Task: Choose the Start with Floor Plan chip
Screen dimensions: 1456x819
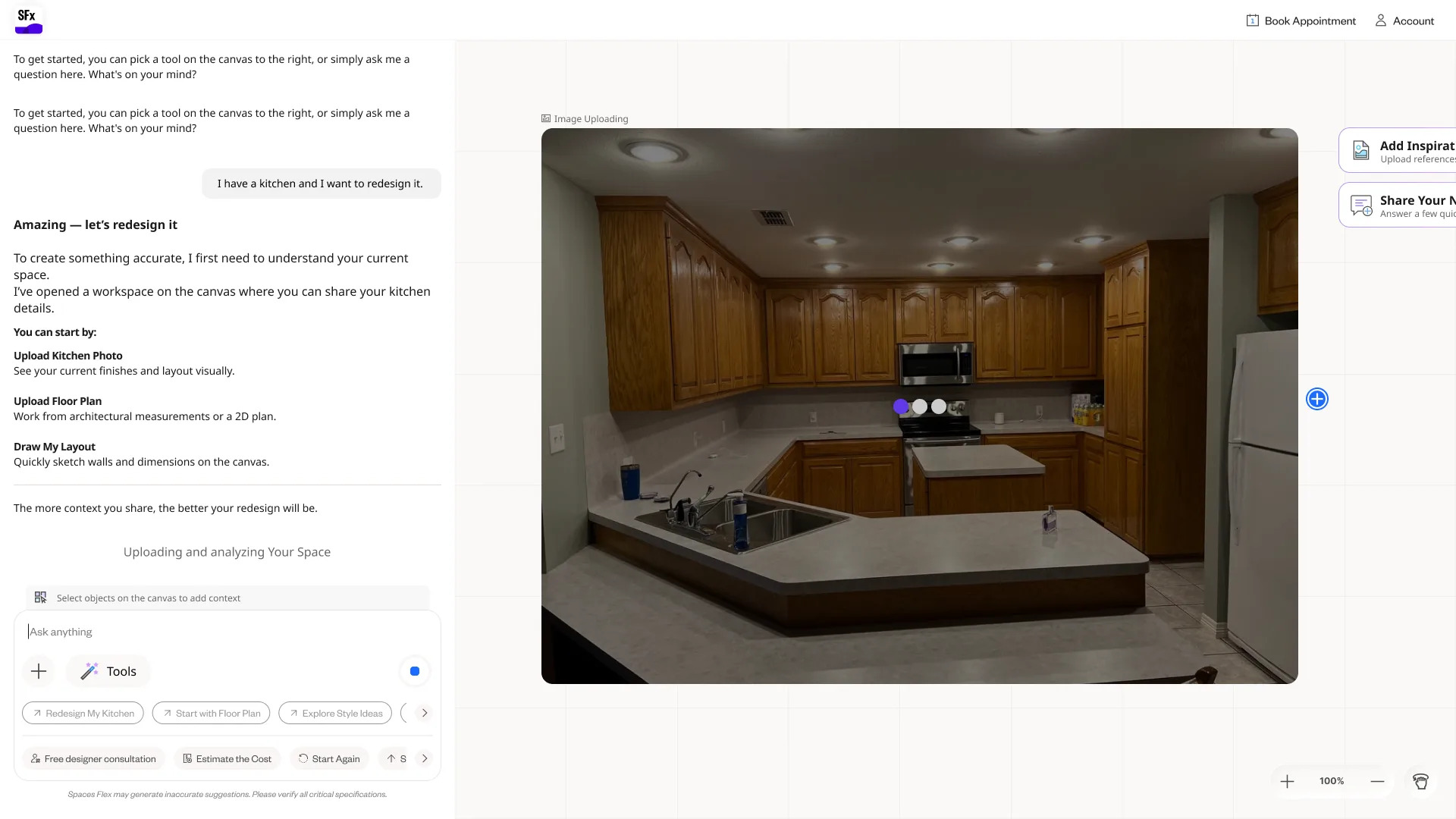Action: [x=211, y=713]
